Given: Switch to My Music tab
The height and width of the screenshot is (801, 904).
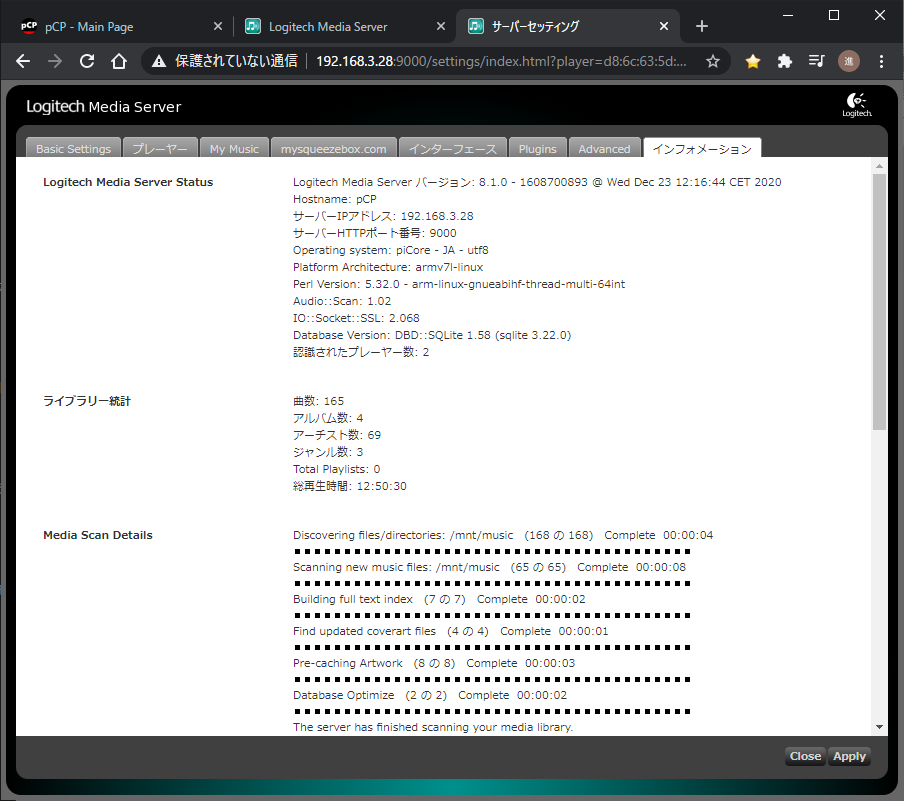Looking at the screenshot, I should tap(234, 148).
